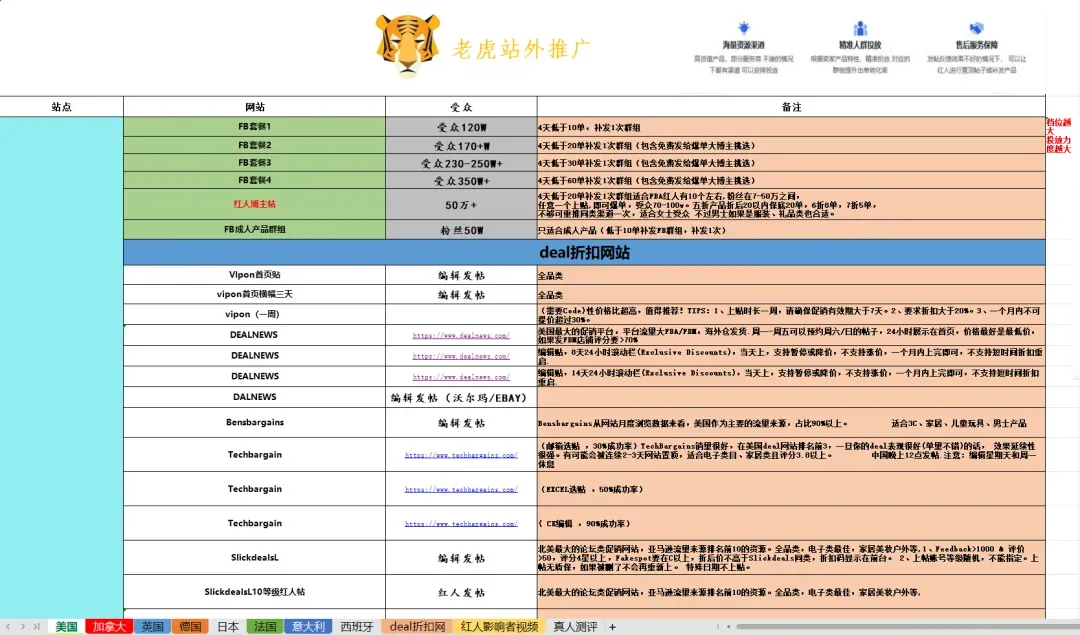Open techbargains link in CE编辑 row
Screen dimensions: 1080x635
coord(461,524)
